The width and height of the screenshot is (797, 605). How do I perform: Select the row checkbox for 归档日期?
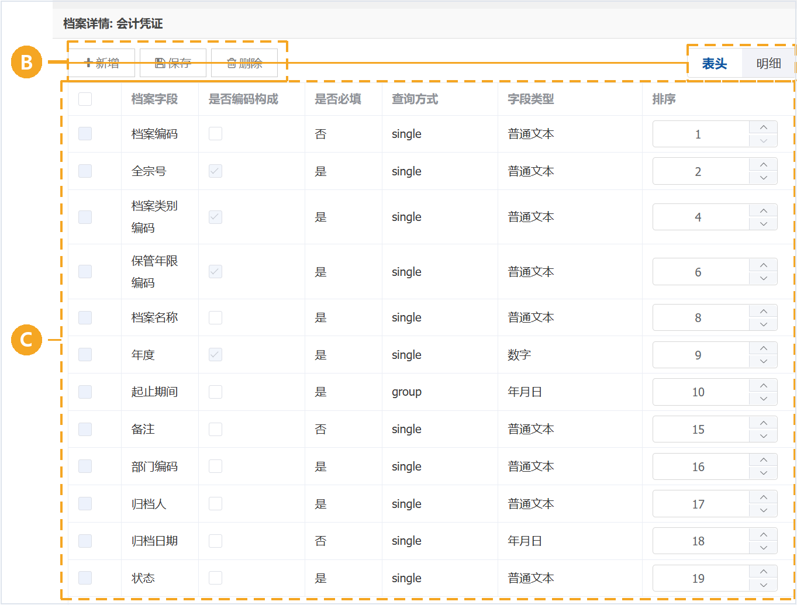point(85,541)
